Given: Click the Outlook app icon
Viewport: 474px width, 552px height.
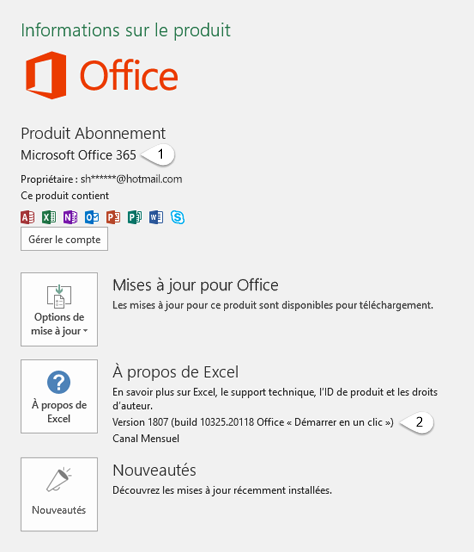Looking at the screenshot, I should click(92, 217).
